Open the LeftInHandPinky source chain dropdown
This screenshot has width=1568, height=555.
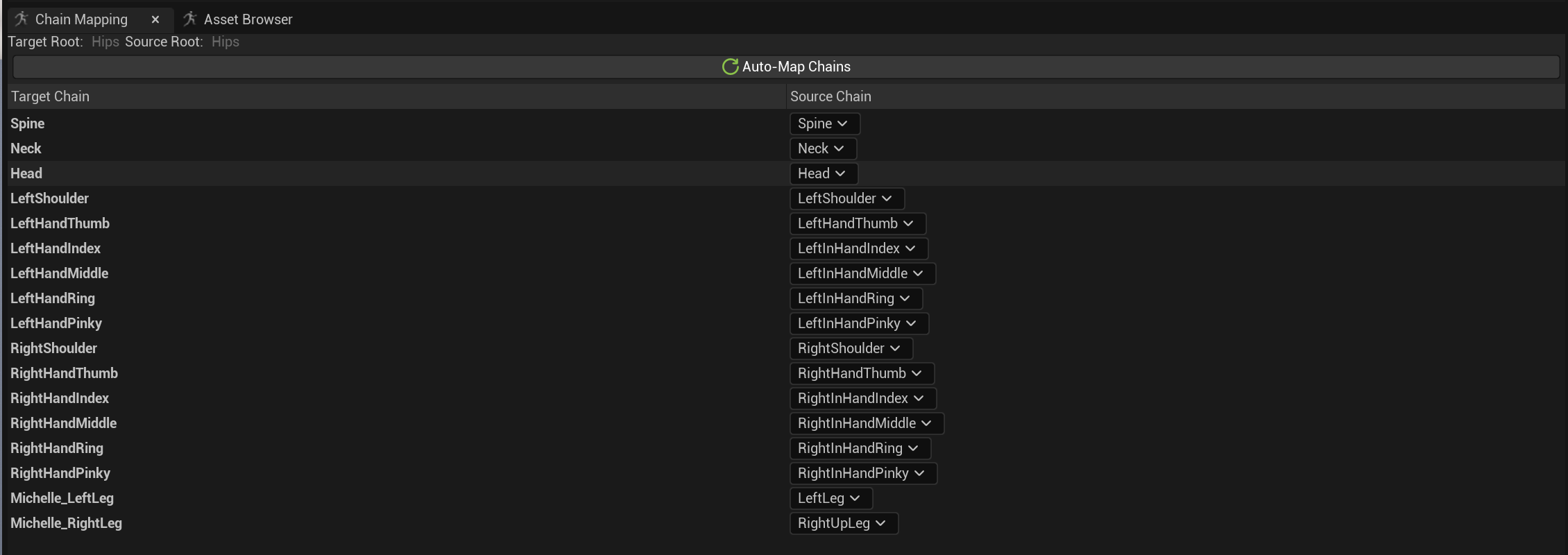pos(860,323)
